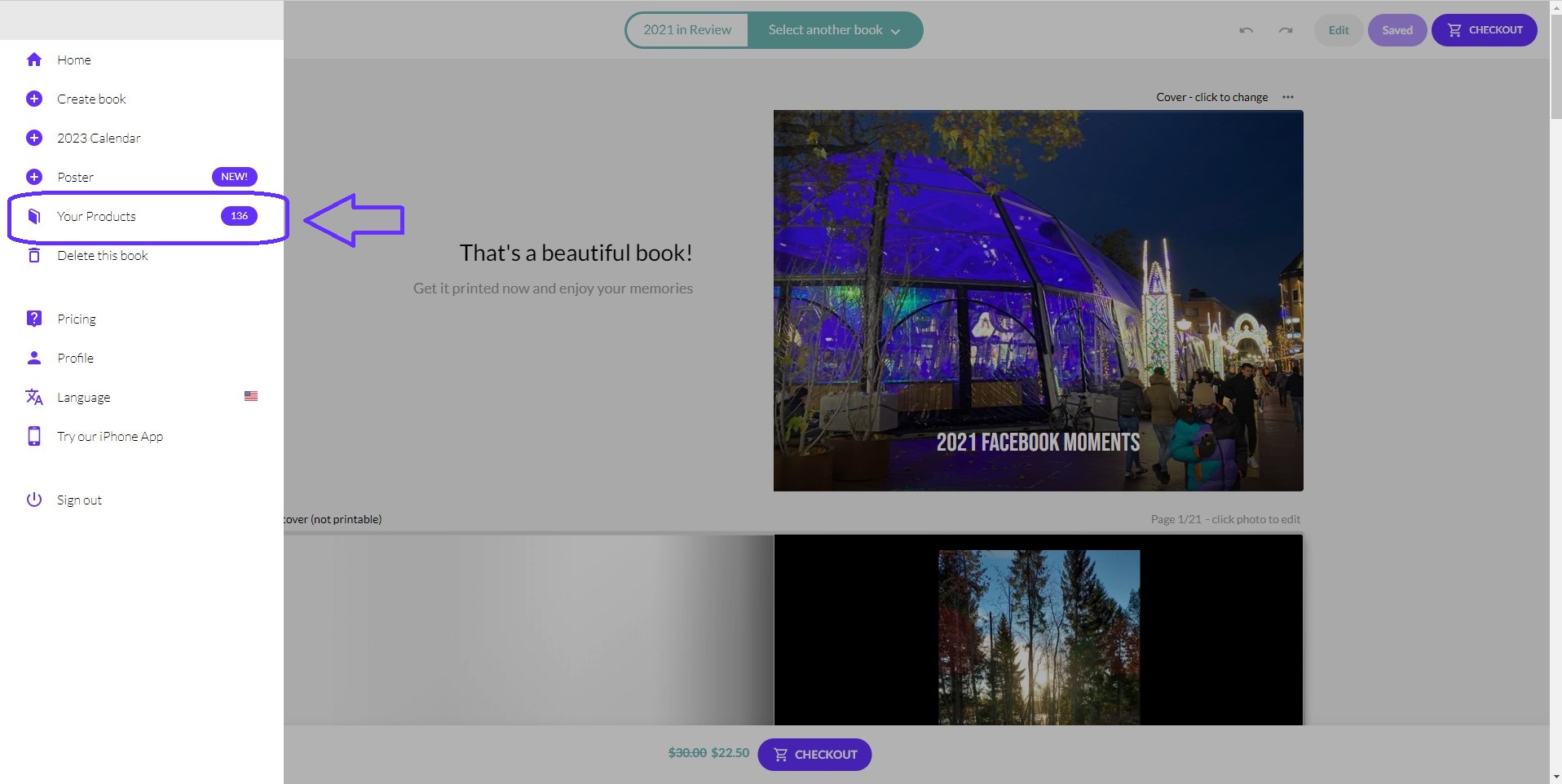
Task: Click the undo arrow icon
Action: tap(1247, 30)
